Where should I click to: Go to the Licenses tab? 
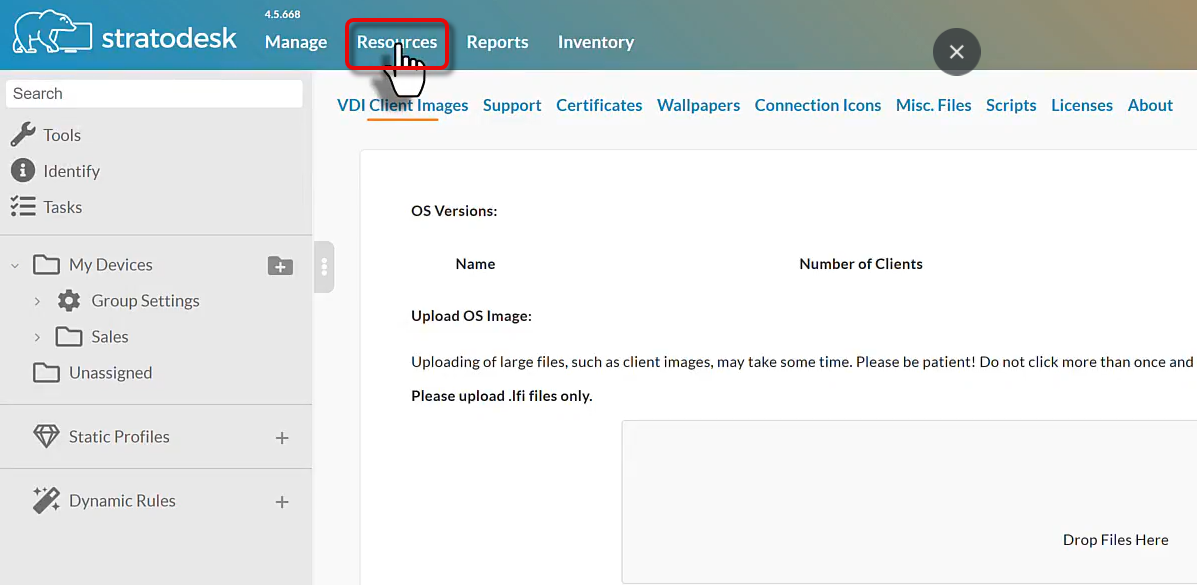1081,105
